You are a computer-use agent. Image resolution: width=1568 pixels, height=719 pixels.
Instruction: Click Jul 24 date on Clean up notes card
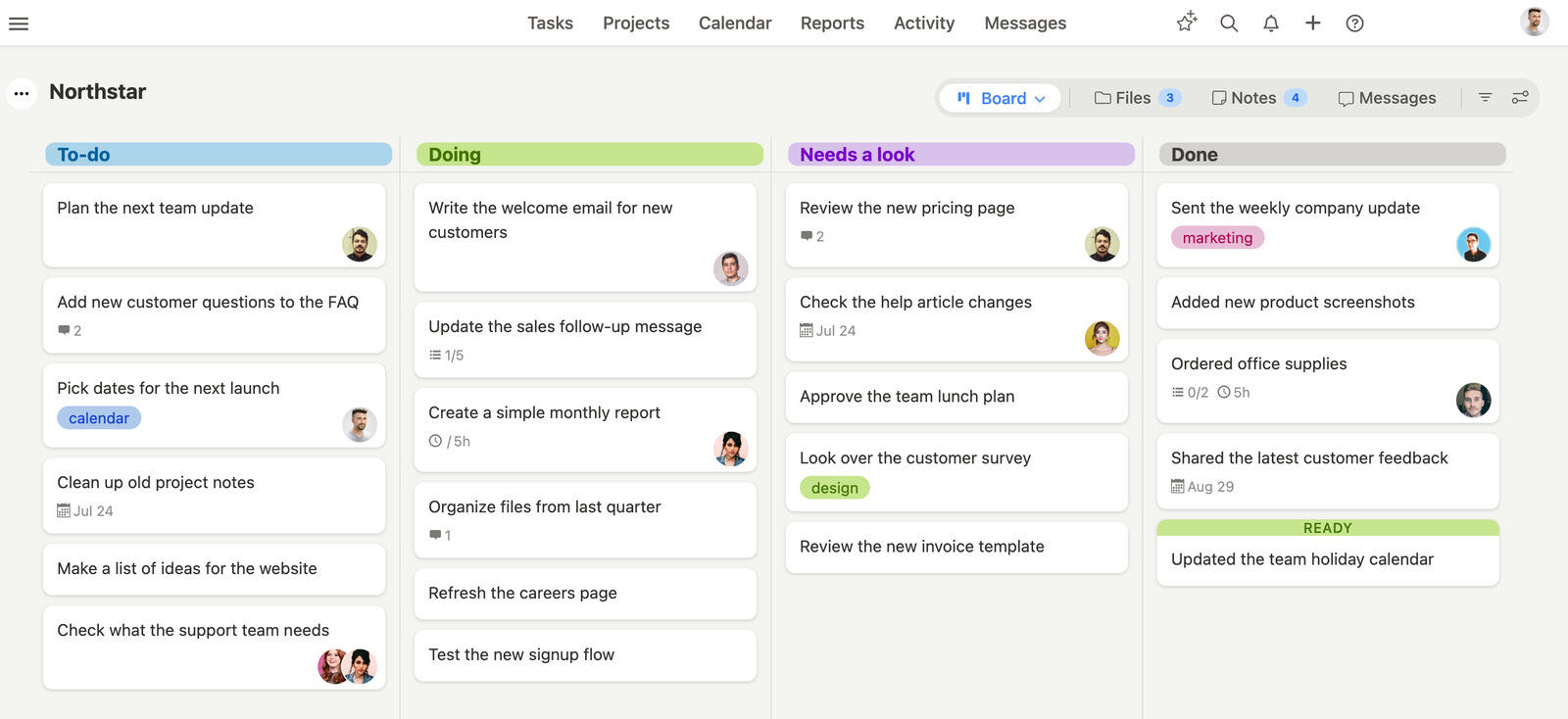point(85,511)
